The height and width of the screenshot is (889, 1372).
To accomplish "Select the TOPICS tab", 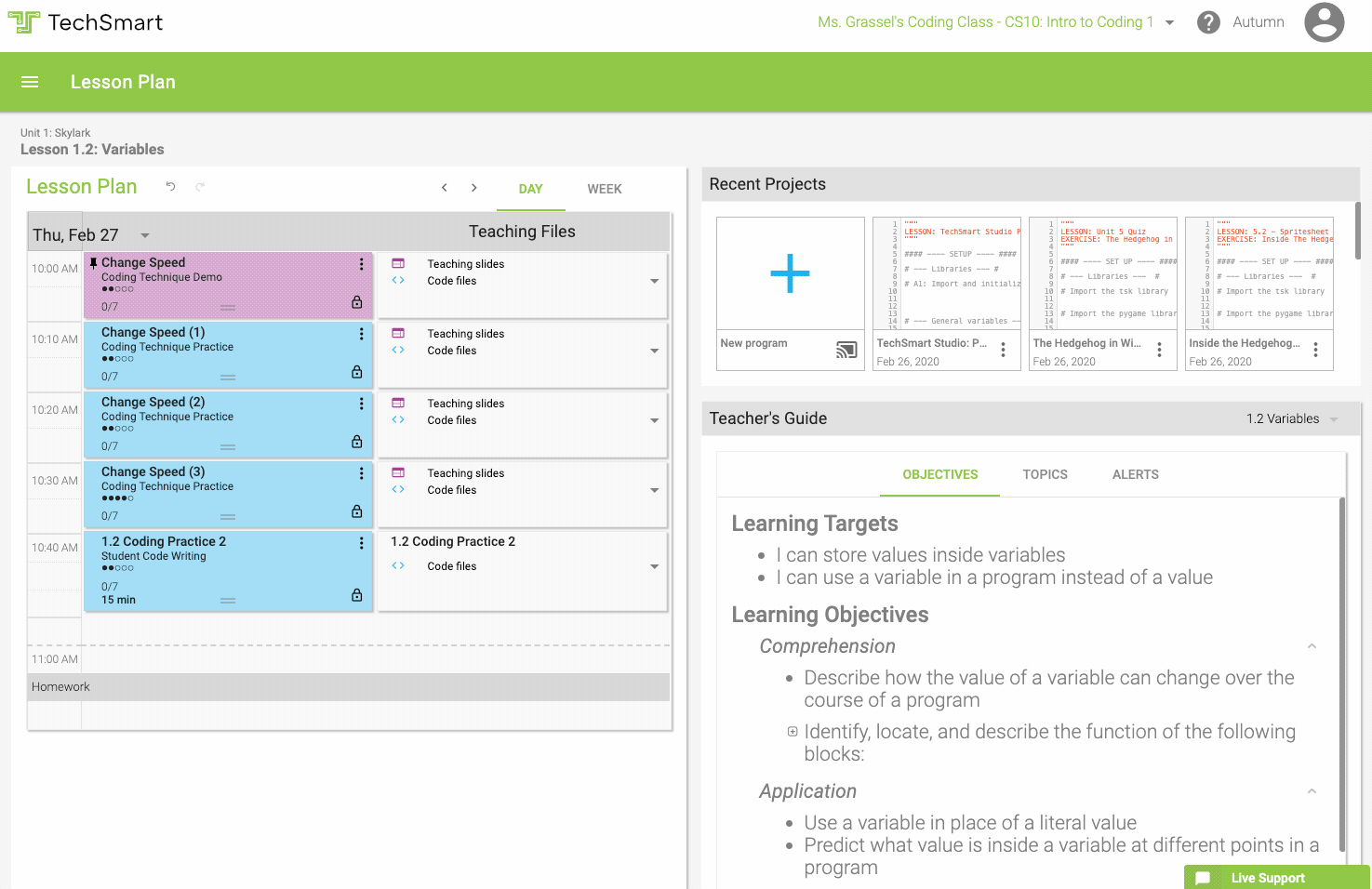I will point(1046,474).
